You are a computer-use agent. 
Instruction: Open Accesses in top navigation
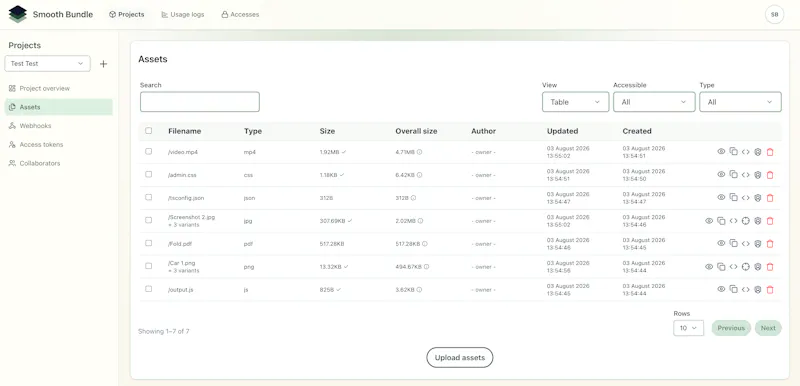coord(240,15)
